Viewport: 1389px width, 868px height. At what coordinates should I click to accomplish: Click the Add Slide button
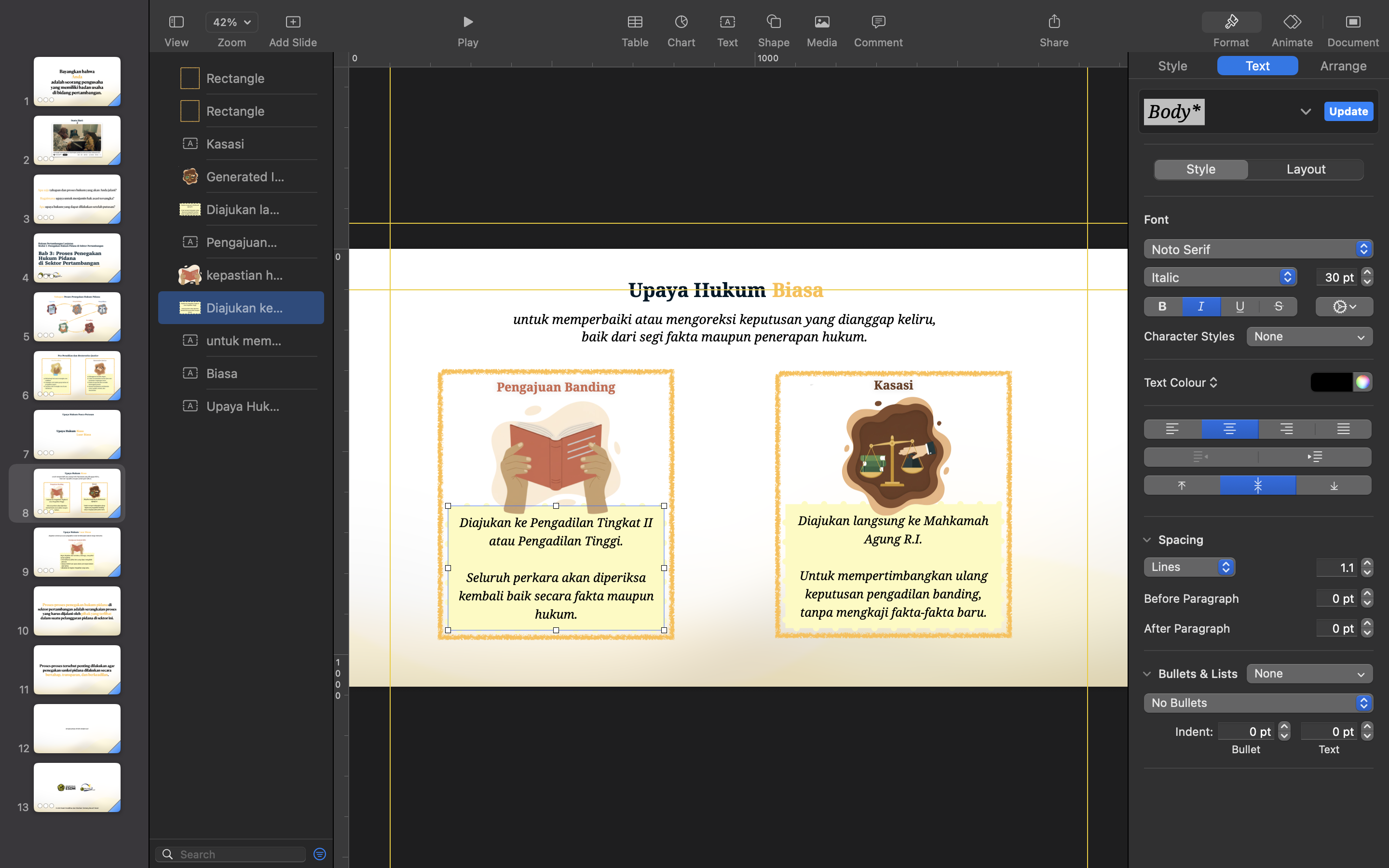pos(293,22)
